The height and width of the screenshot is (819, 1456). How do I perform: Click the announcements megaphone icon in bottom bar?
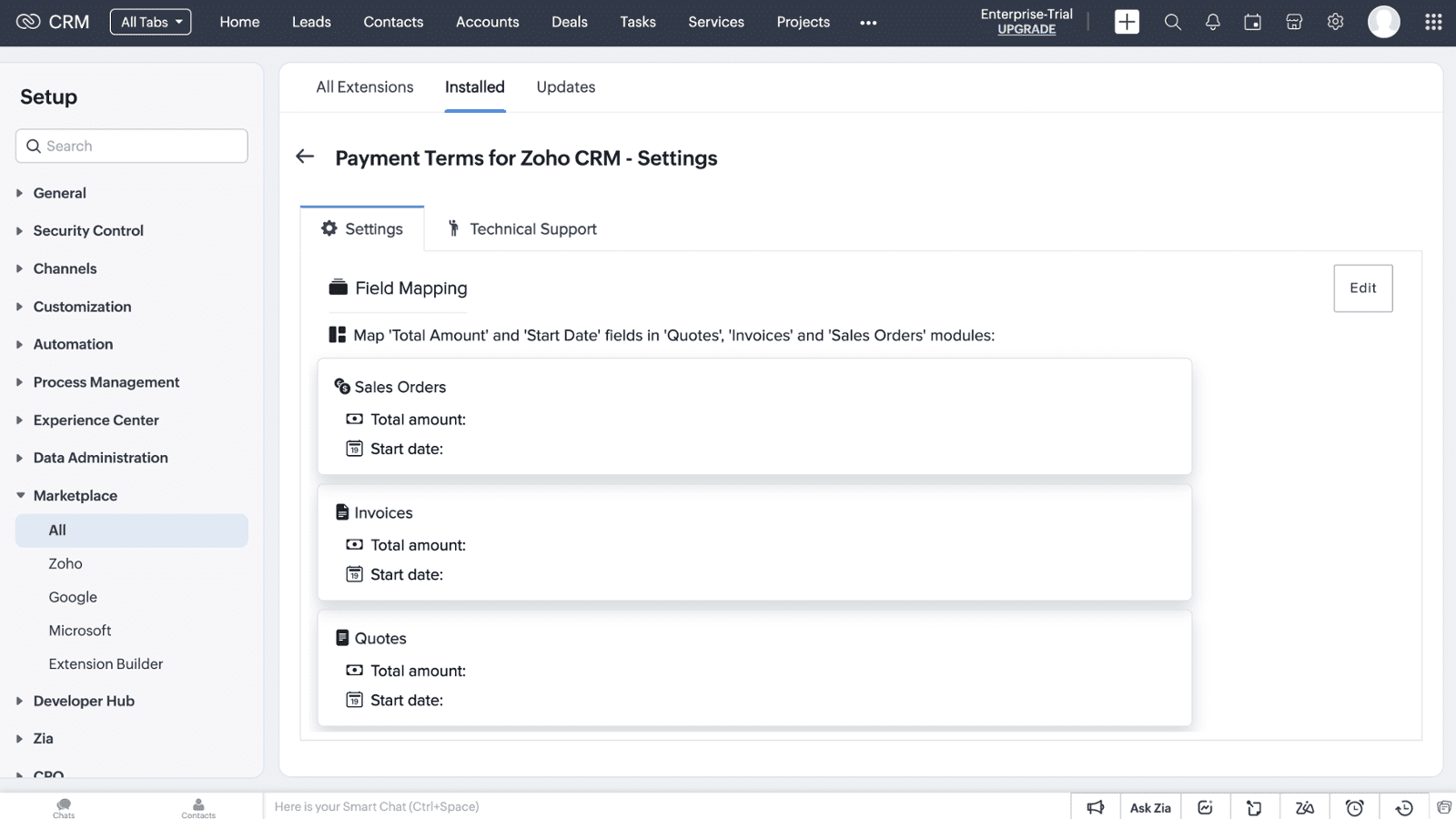1096,807
